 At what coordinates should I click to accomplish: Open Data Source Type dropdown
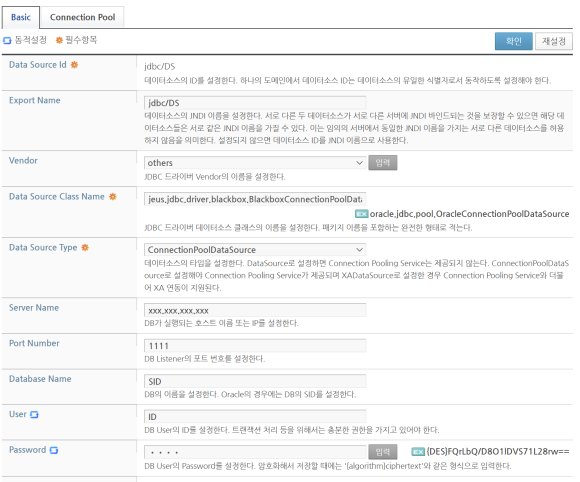(255, 250)
